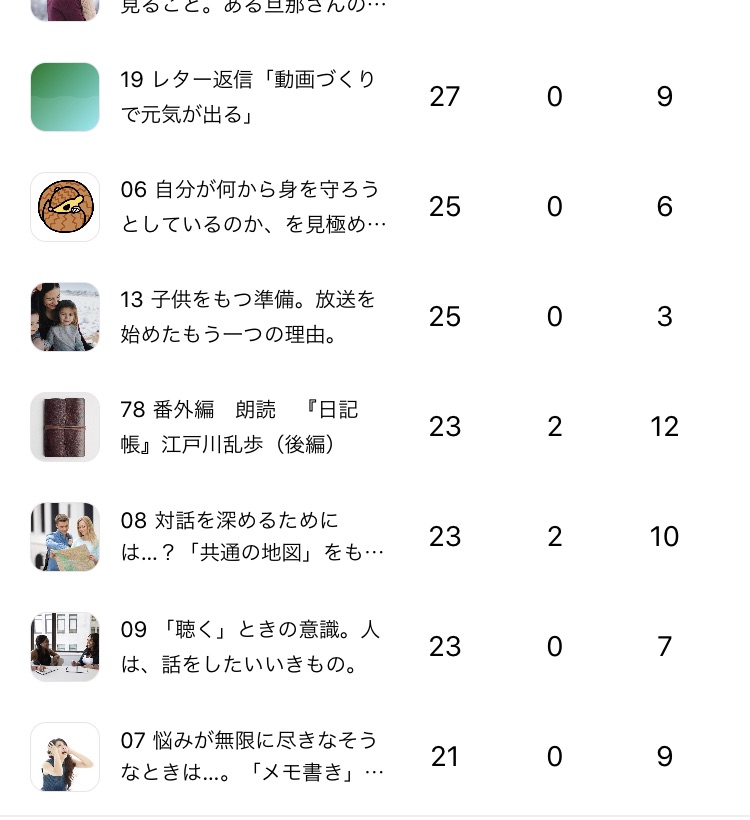The width and height of the screenshot is (750, 820).
Task: Tap the play count 27 for episode 19
Action: tap(445, 97)
